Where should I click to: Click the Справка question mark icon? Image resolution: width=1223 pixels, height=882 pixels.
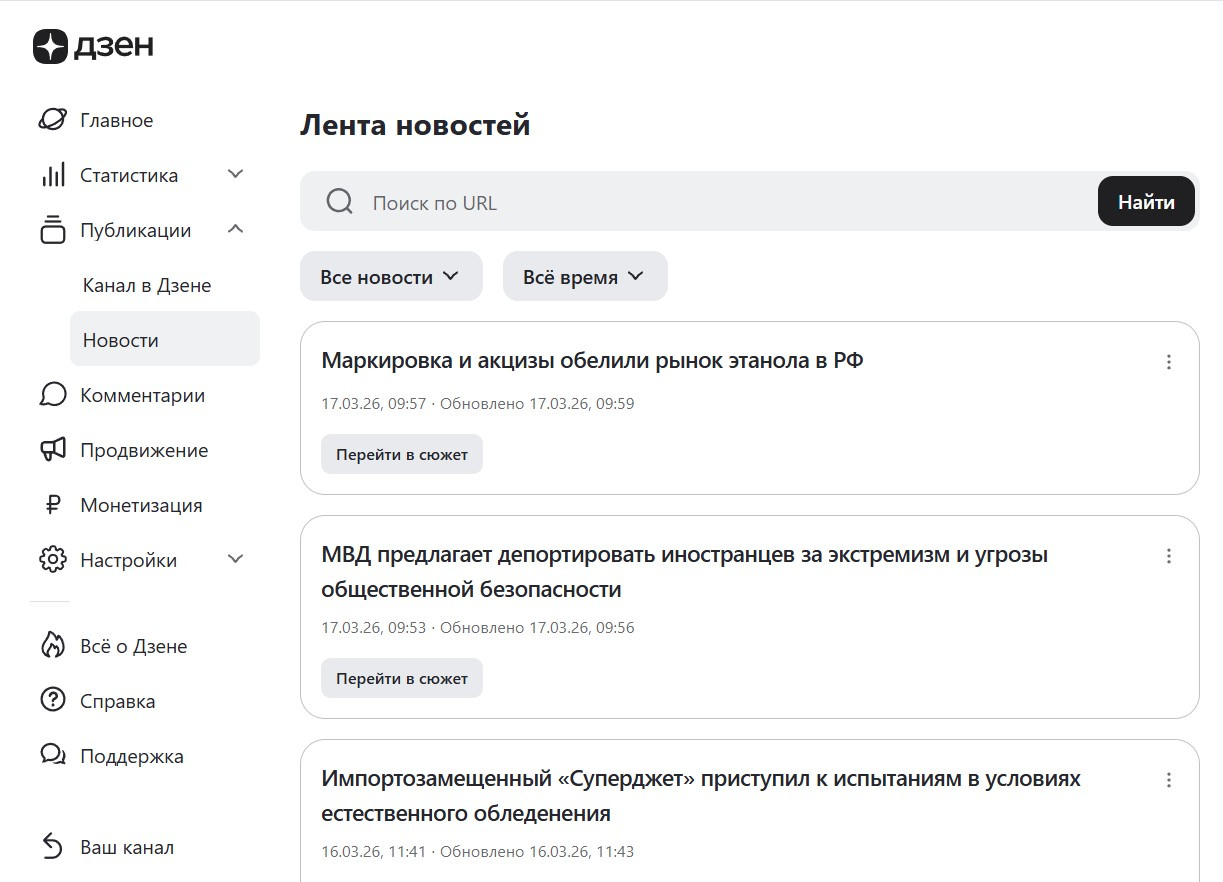52,701
